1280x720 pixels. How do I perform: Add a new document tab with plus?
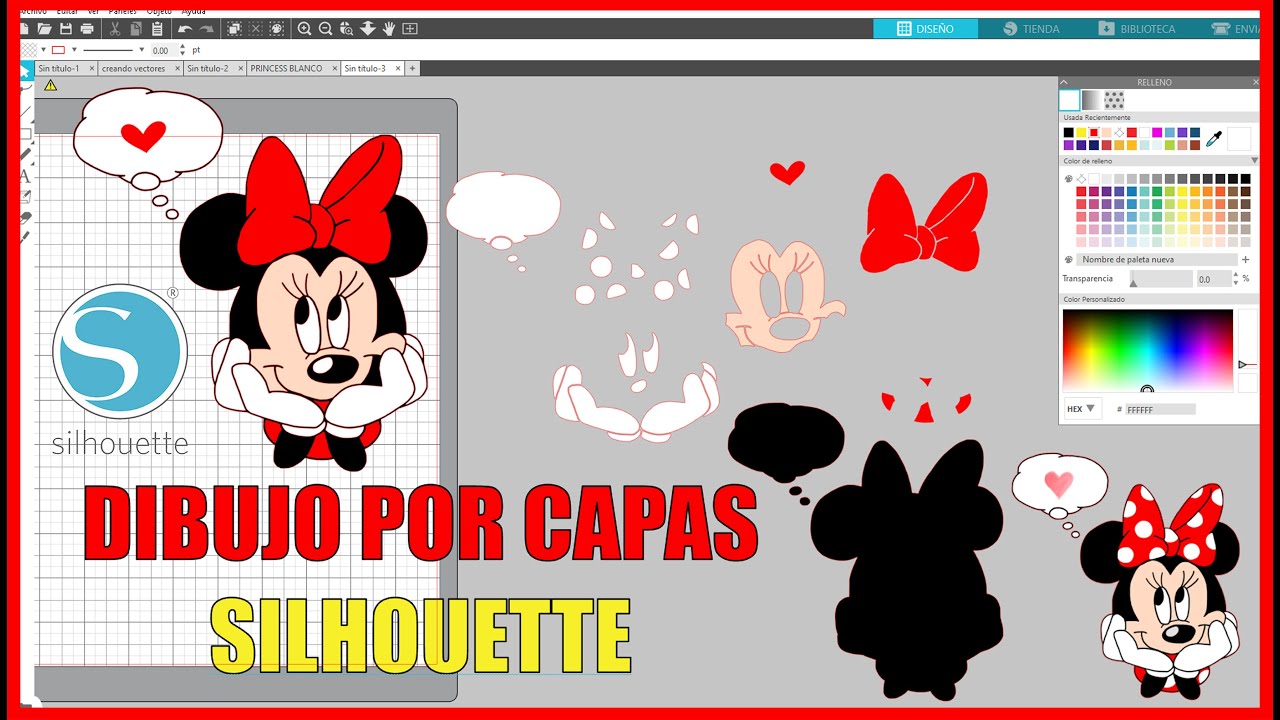pos(412,68)
